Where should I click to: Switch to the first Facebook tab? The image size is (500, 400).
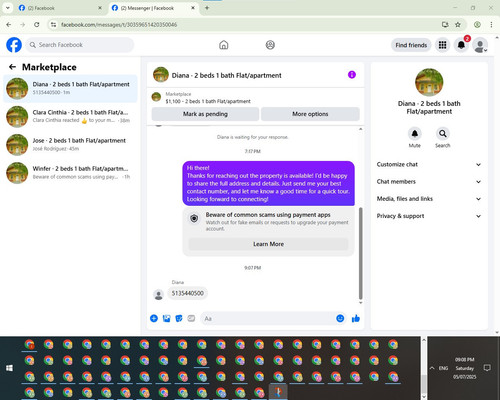60,8
